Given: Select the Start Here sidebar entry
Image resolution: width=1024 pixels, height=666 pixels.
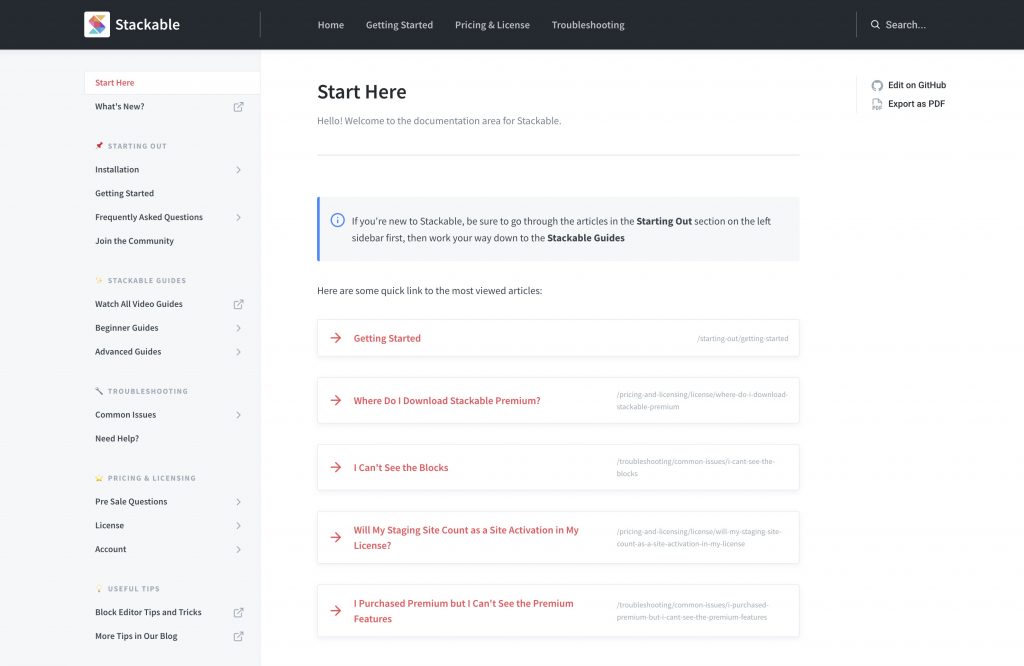Looking at the screenshot, I should point(113,82).
